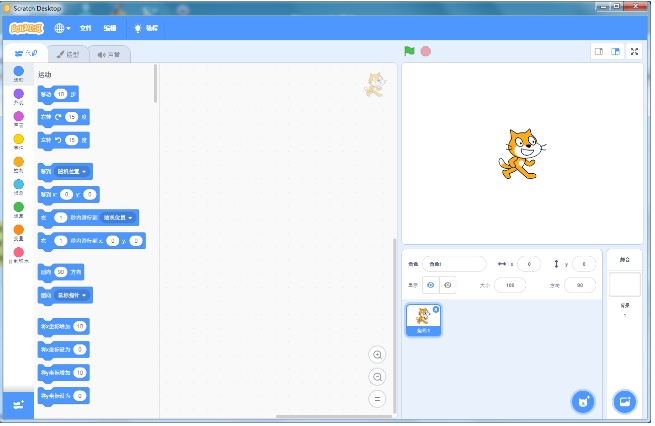
Task: Switch to the Code (代码) tab
Action: point(25,53)
